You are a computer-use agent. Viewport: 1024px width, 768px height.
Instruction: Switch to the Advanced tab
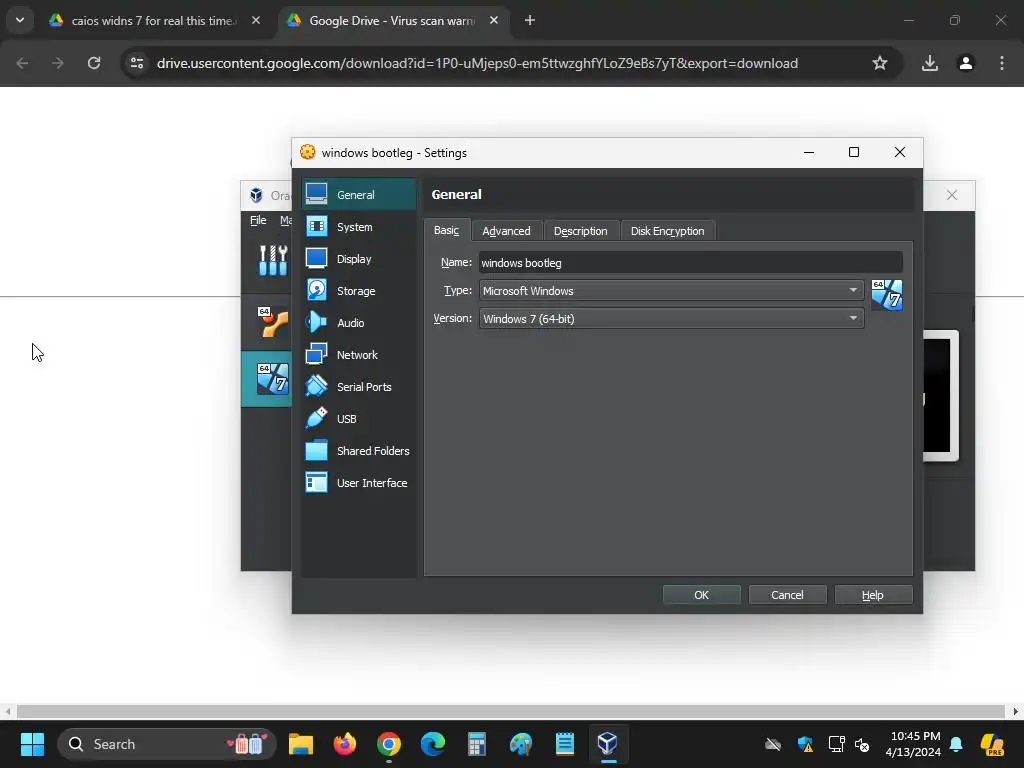[x=506, y=231]
